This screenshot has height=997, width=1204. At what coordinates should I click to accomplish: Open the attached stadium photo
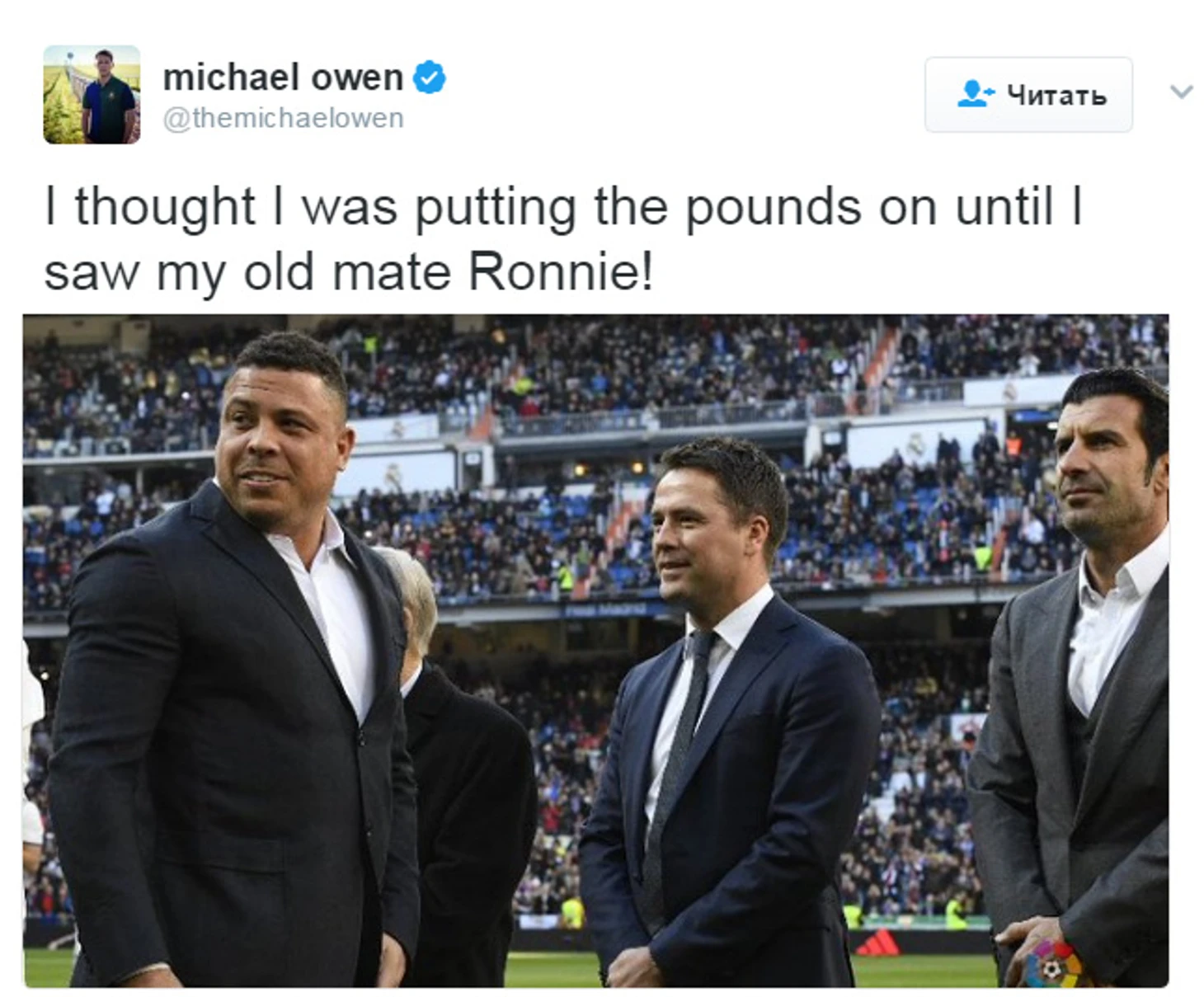pos(595,651)
